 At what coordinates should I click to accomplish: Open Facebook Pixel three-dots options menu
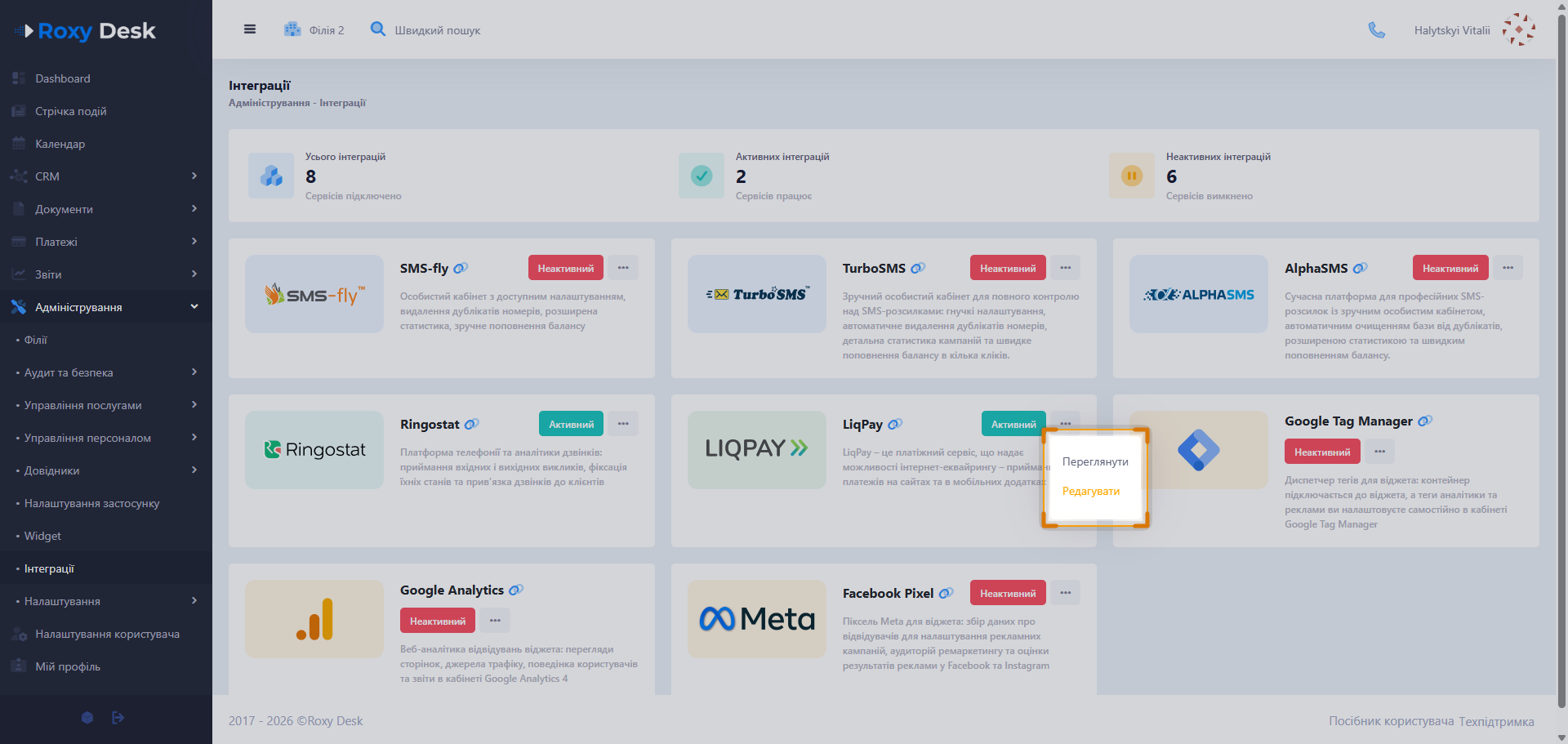click(x=1066, y=593)
